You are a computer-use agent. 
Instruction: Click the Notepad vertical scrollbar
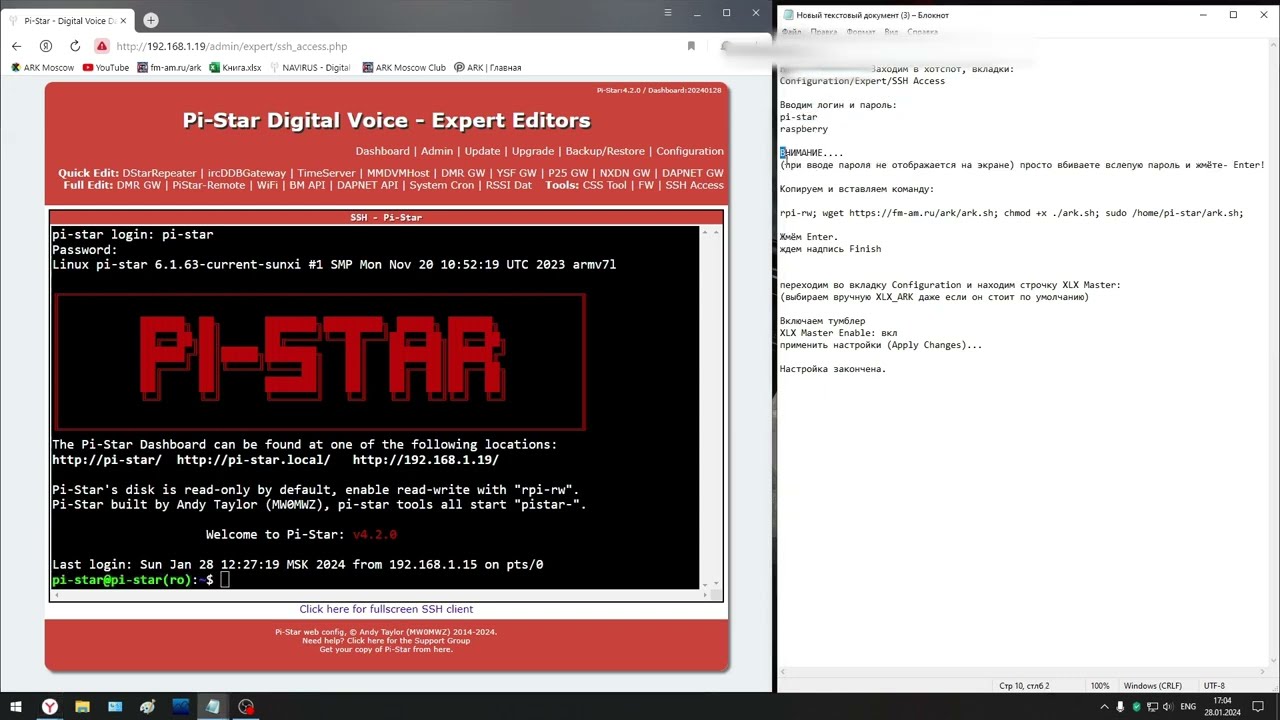[x=1274, y=354]
